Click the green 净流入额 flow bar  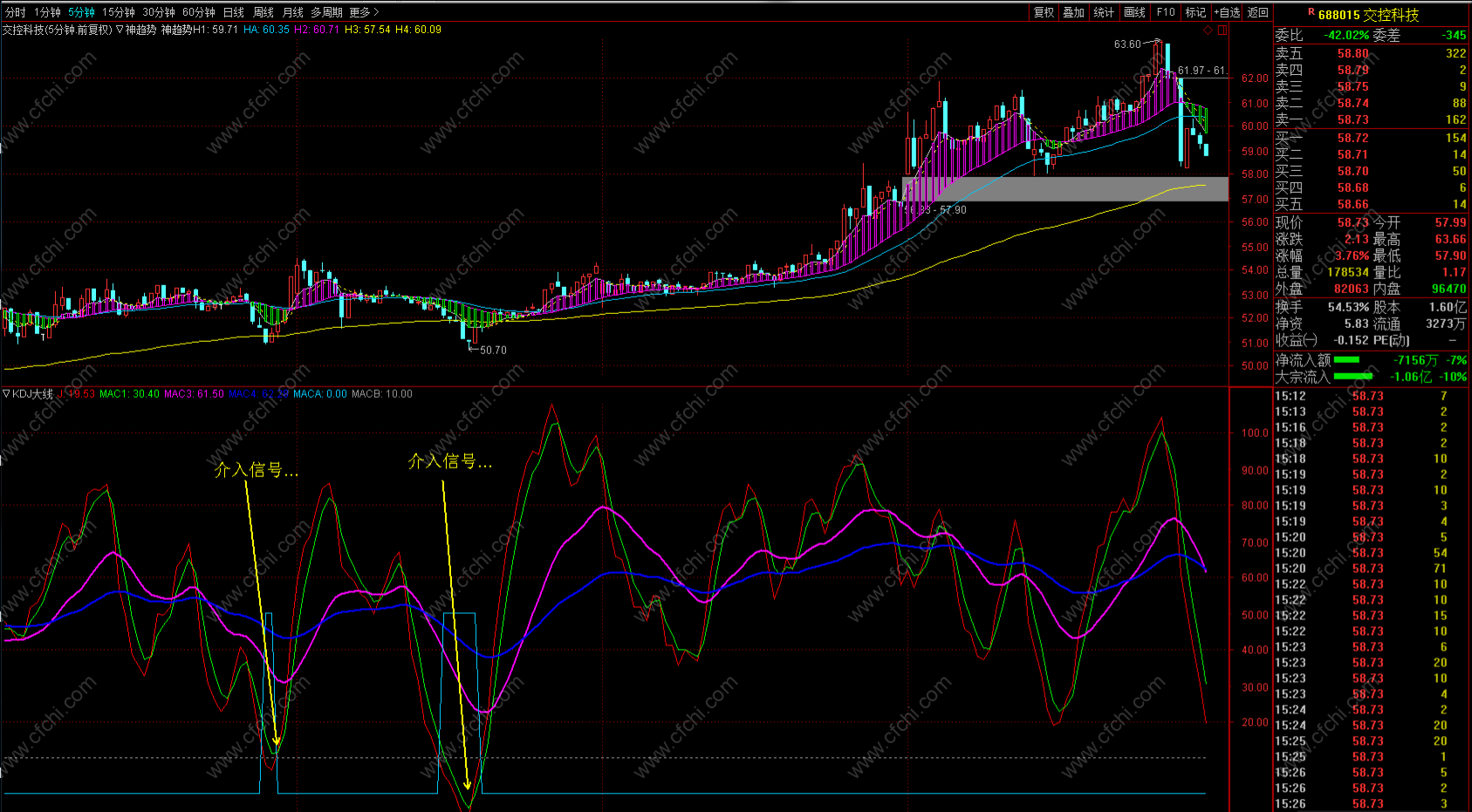pos(1346,360)
